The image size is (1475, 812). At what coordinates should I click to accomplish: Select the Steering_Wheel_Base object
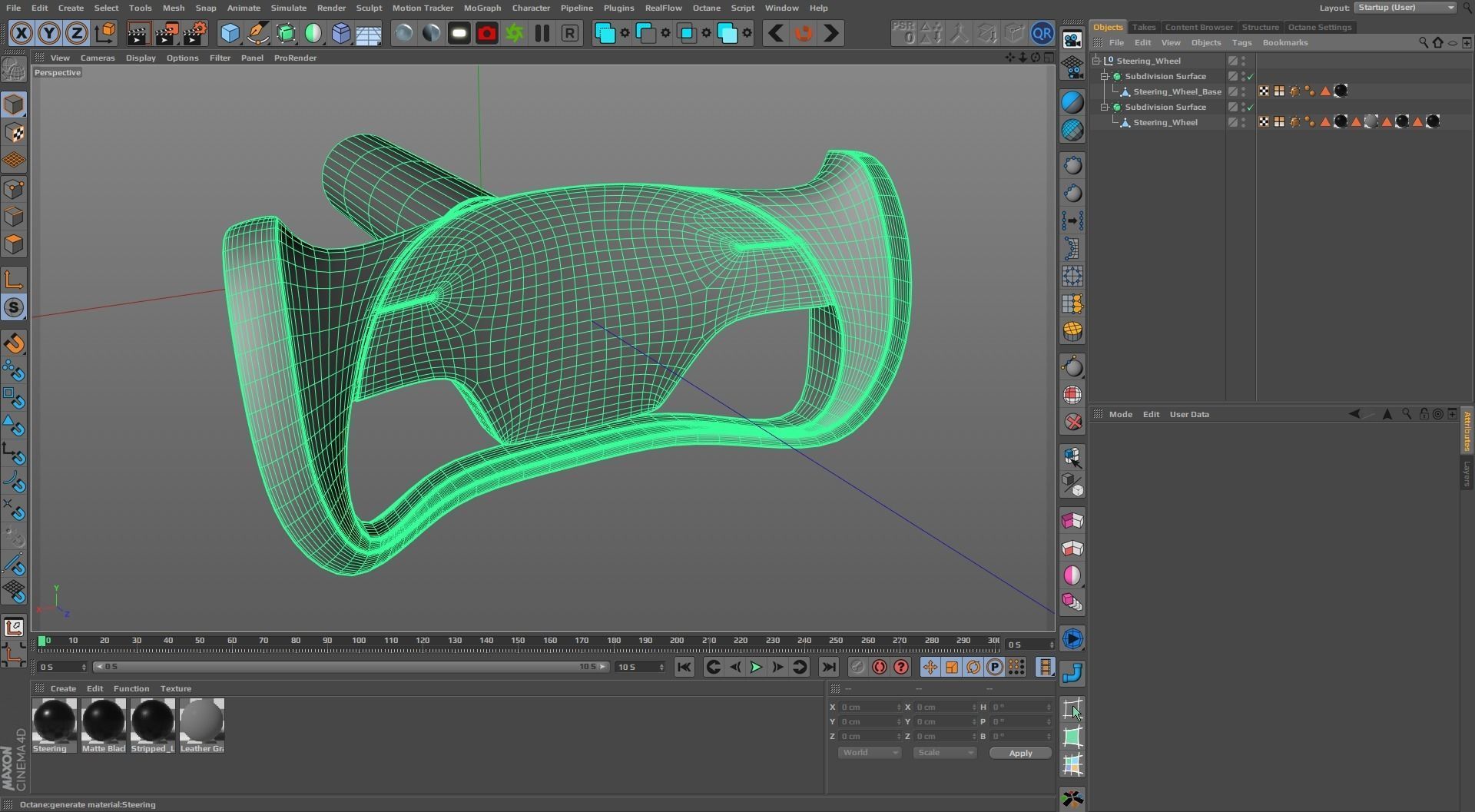(1177, 91)
